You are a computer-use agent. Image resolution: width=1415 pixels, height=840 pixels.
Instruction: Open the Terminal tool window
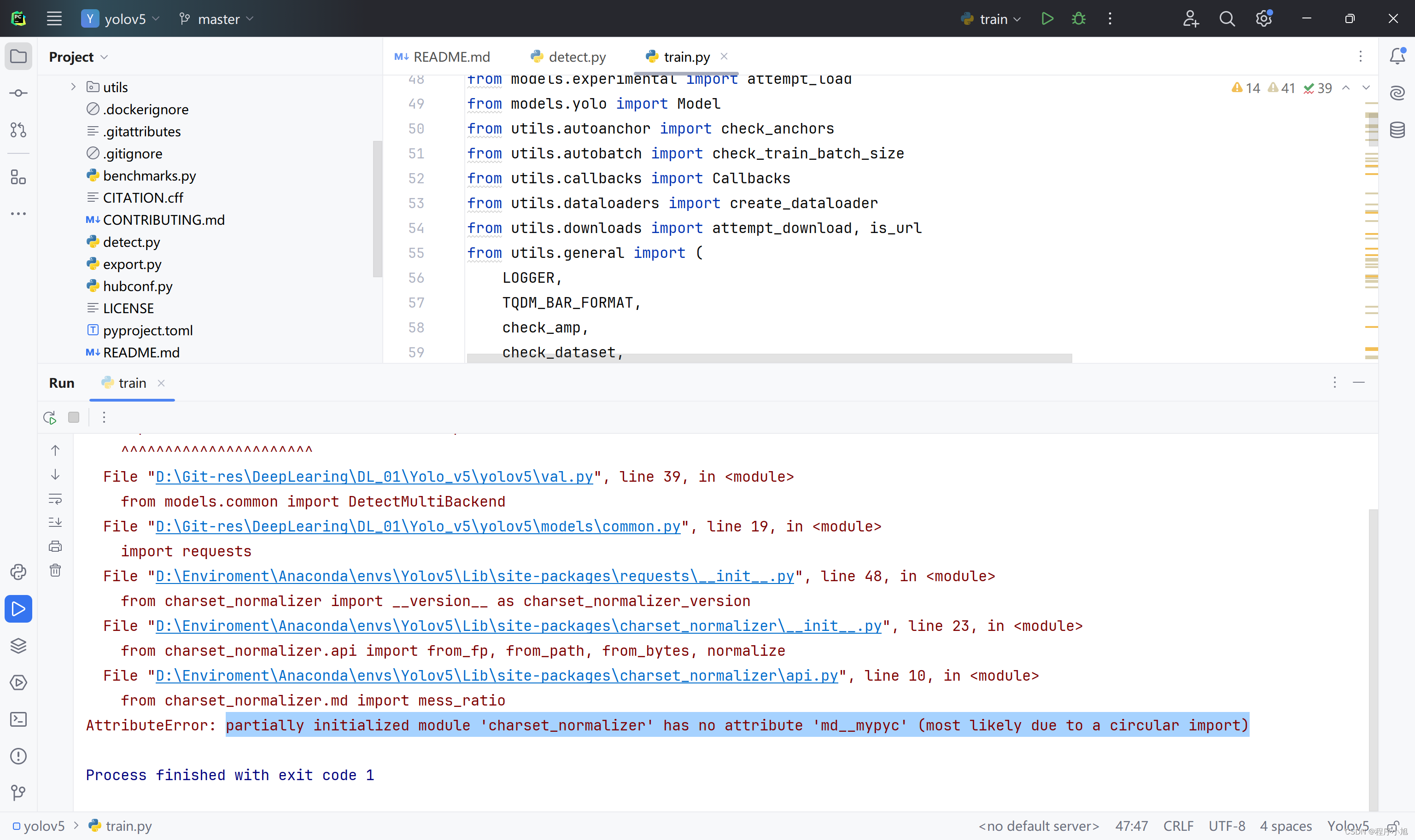click(x=18, y=719)
